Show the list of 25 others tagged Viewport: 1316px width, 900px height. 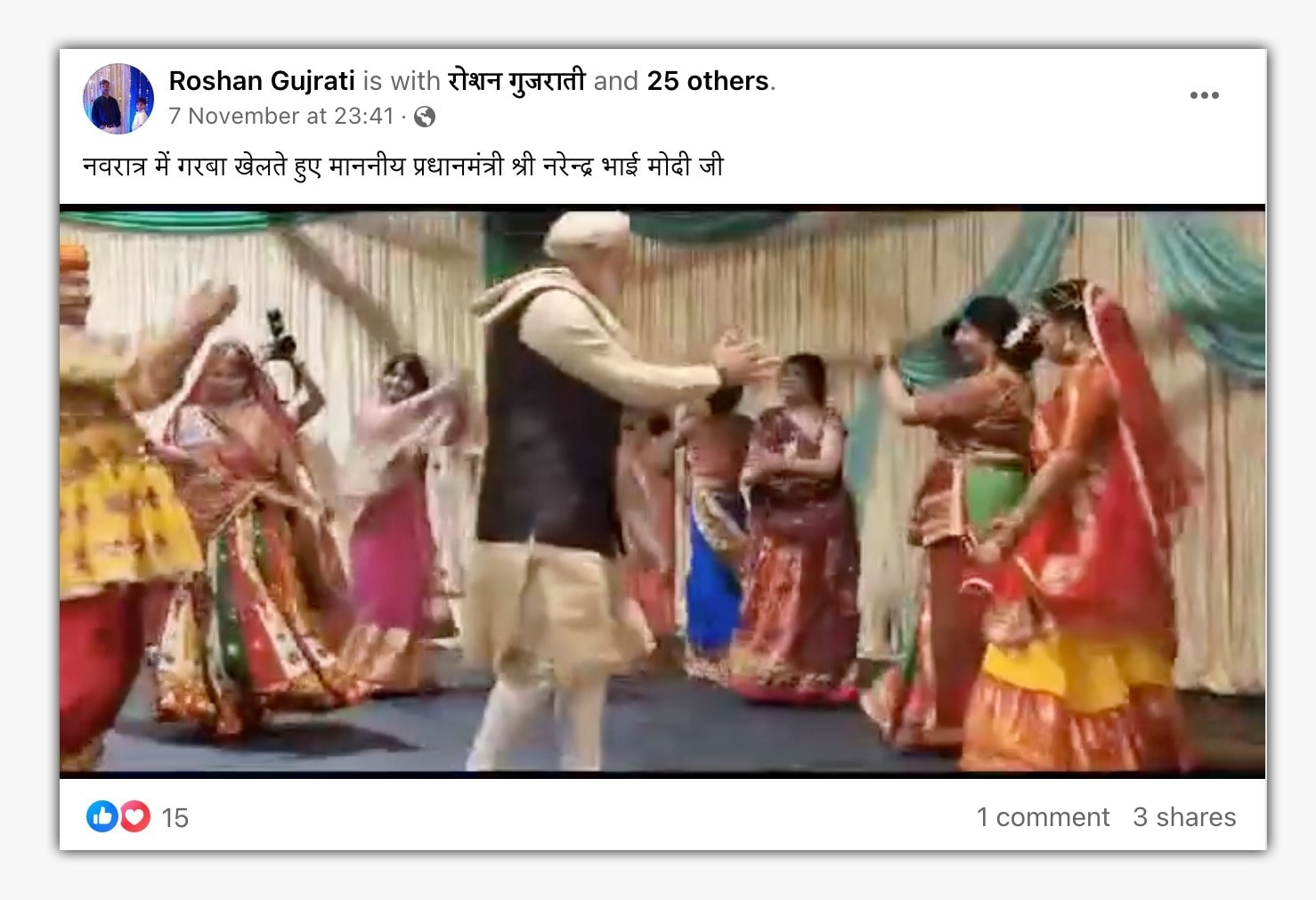[708, 81]
